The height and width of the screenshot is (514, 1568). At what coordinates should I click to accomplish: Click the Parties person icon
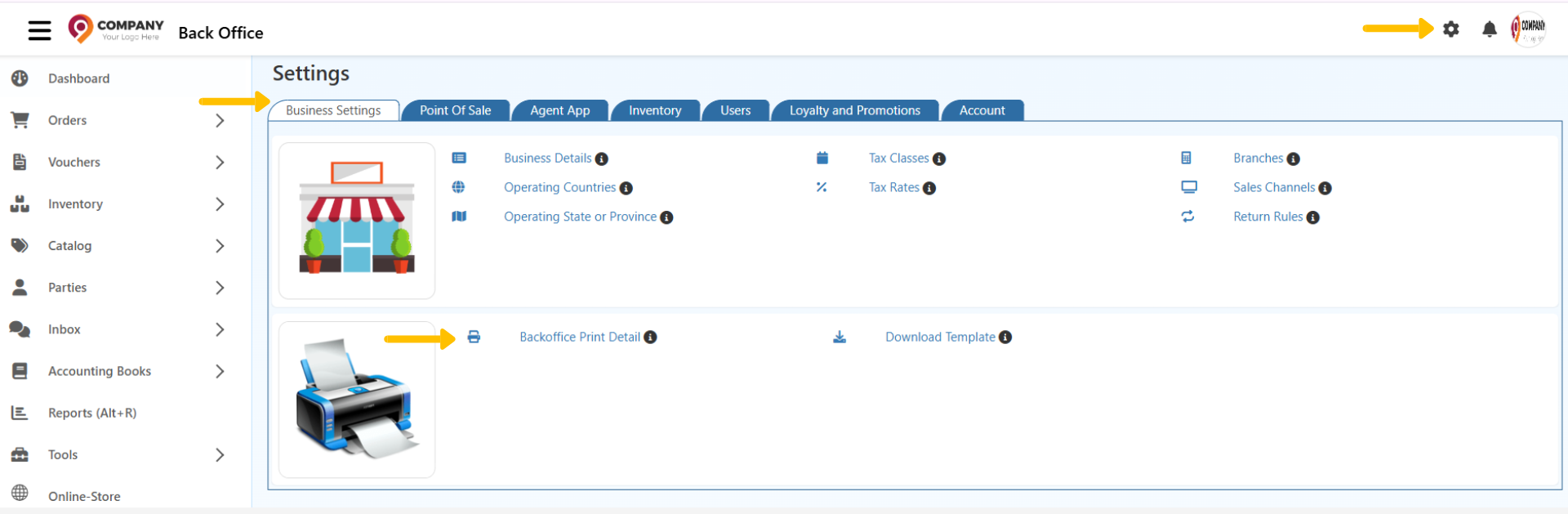click(20, 287)
